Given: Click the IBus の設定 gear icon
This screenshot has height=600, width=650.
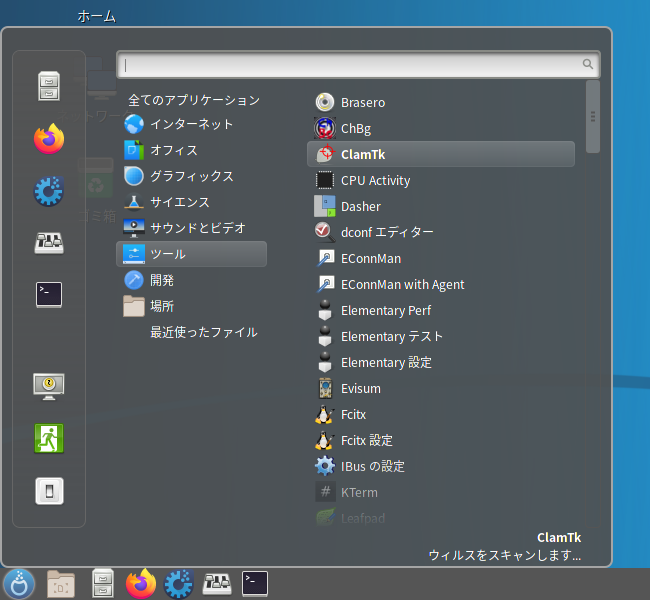Looking at the screenshot, I should point(325,466).
